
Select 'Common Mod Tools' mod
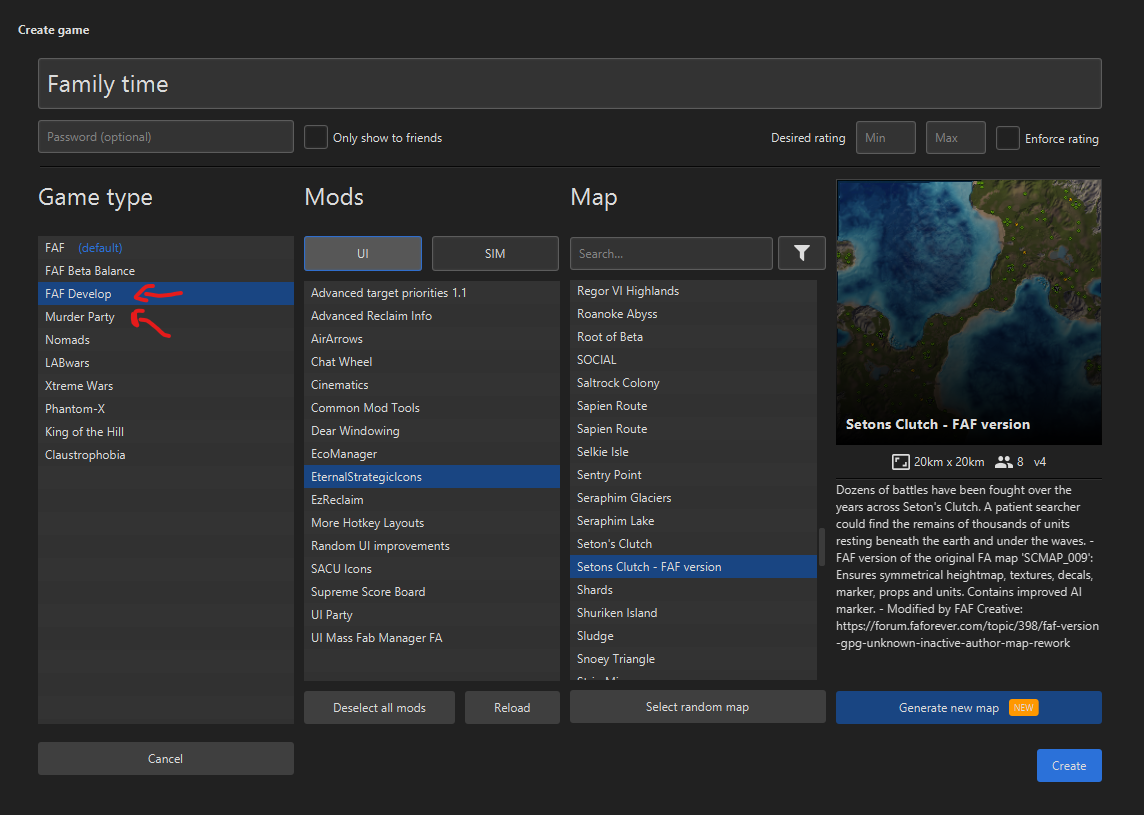(432, 407)
